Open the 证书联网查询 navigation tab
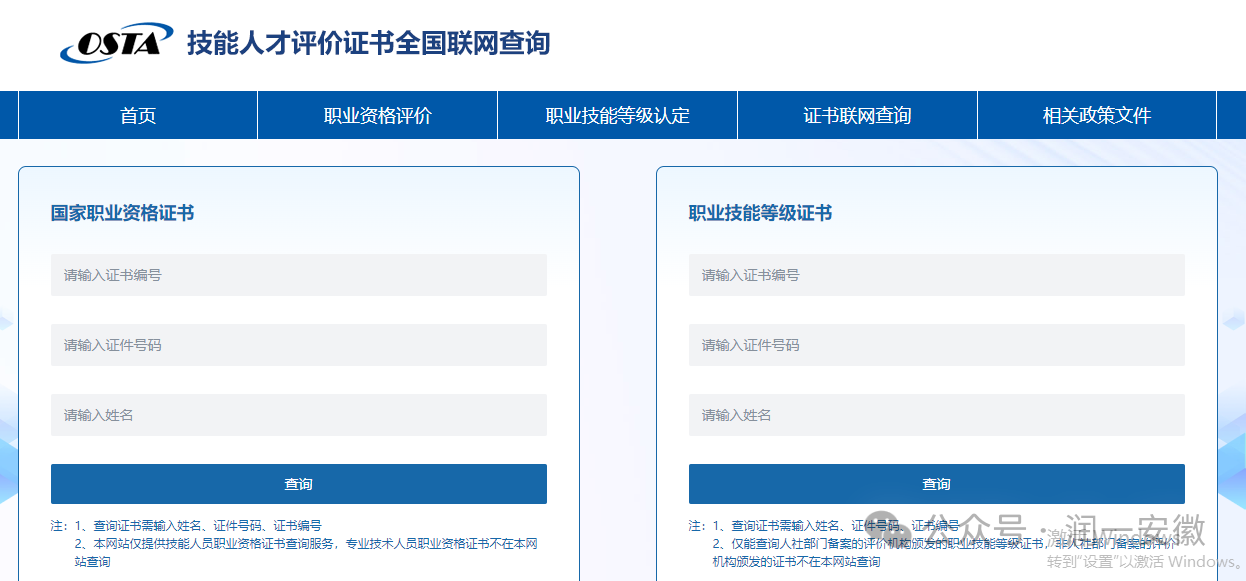Viewport: 1246px width, 581px height. pyautogui.click(x=857, y=115)
